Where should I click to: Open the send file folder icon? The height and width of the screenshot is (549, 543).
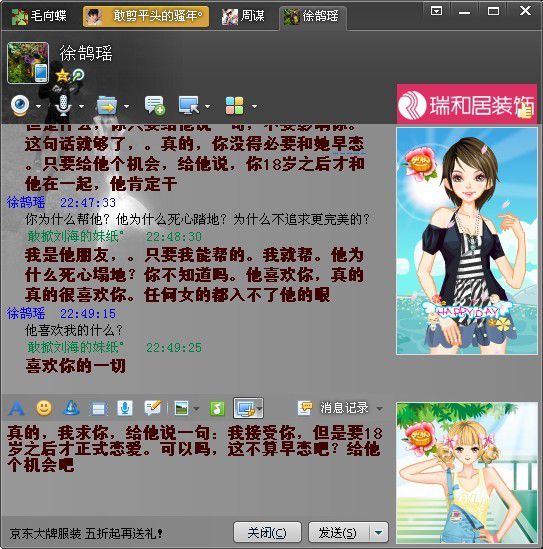(x=107, y=105)
